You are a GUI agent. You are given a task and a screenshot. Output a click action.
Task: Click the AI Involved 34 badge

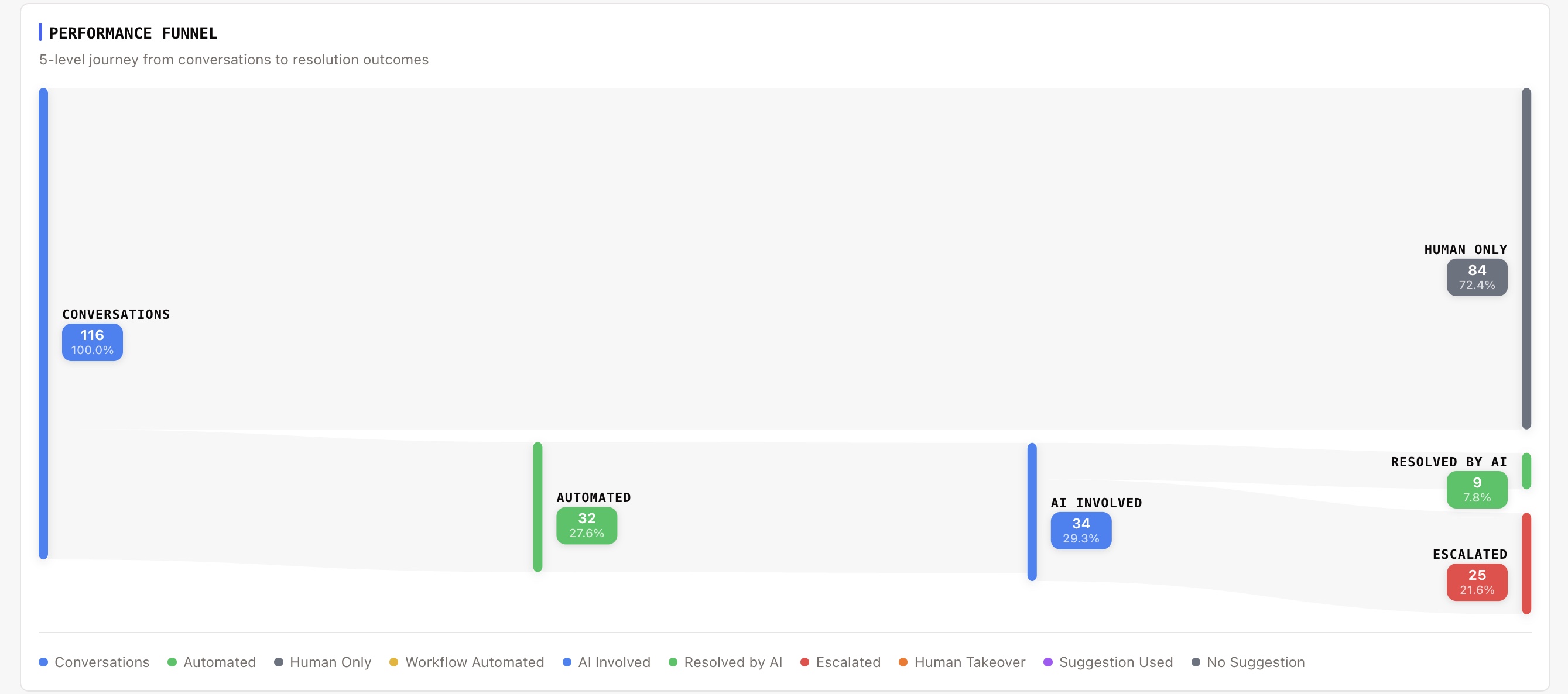1080,530
